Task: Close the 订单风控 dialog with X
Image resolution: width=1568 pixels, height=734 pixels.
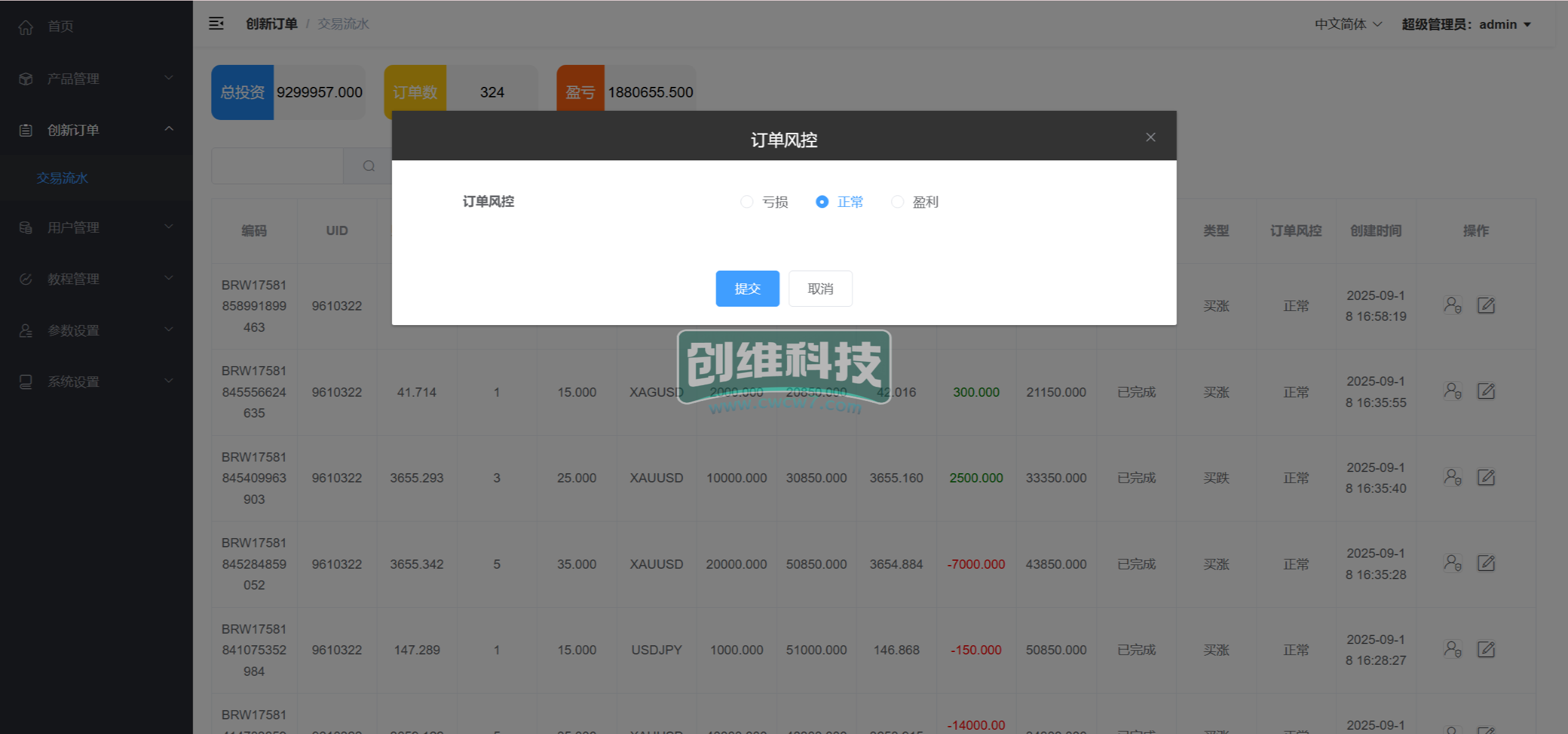Action: pos(1150,137)
